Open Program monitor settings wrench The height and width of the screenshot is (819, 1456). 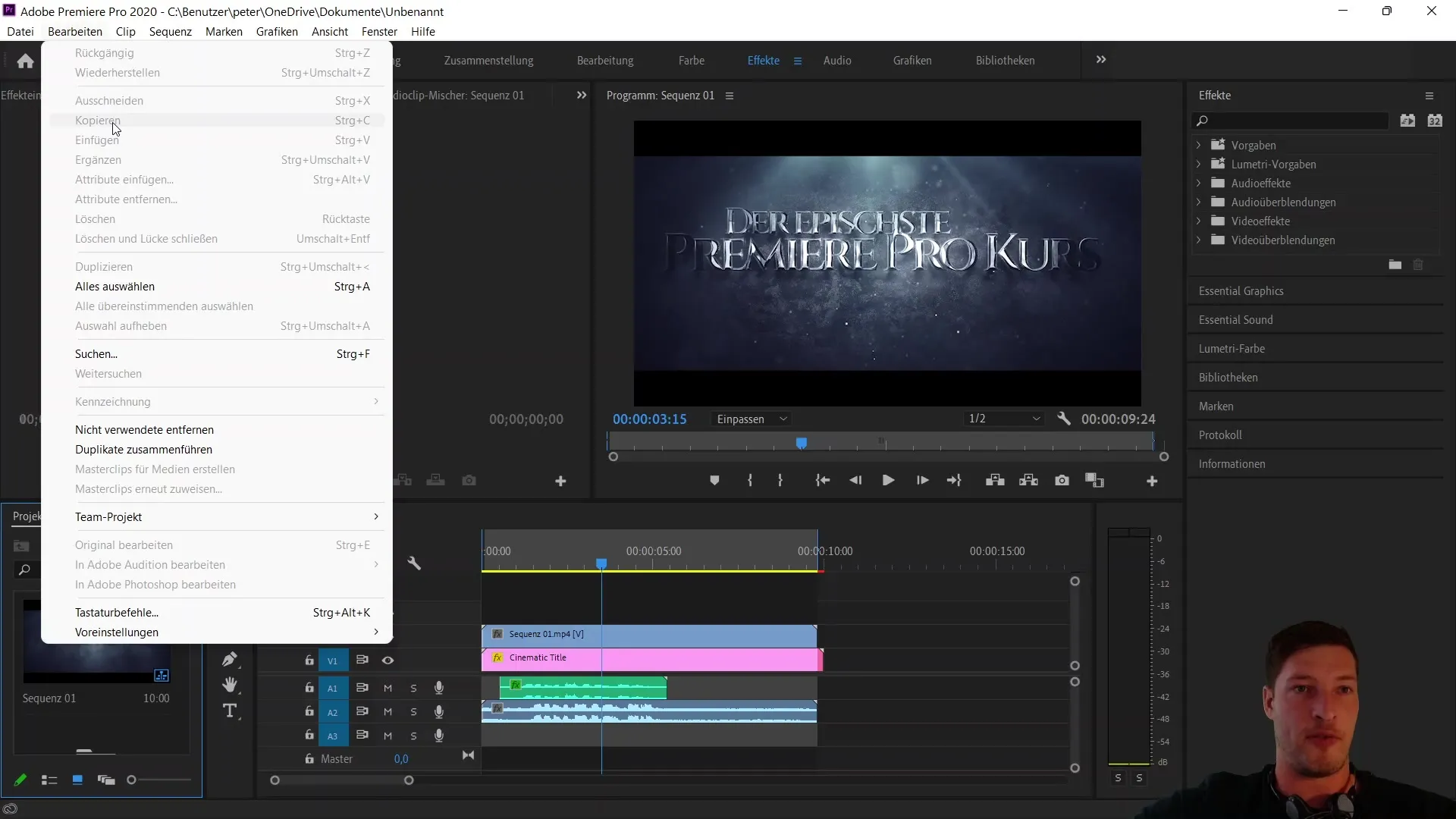pos(1064,419)
